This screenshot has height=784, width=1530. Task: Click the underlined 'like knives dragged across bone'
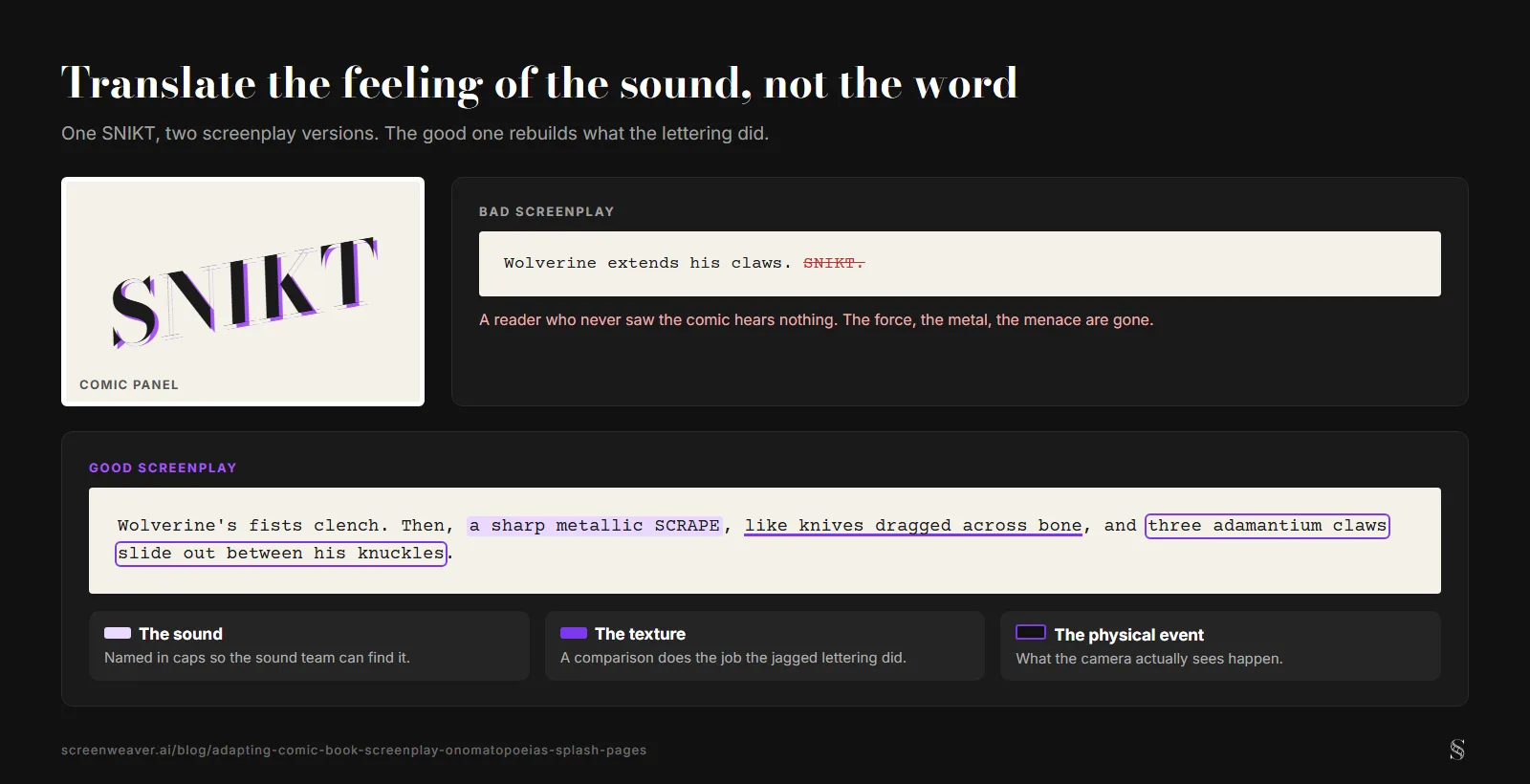(913, 526)
